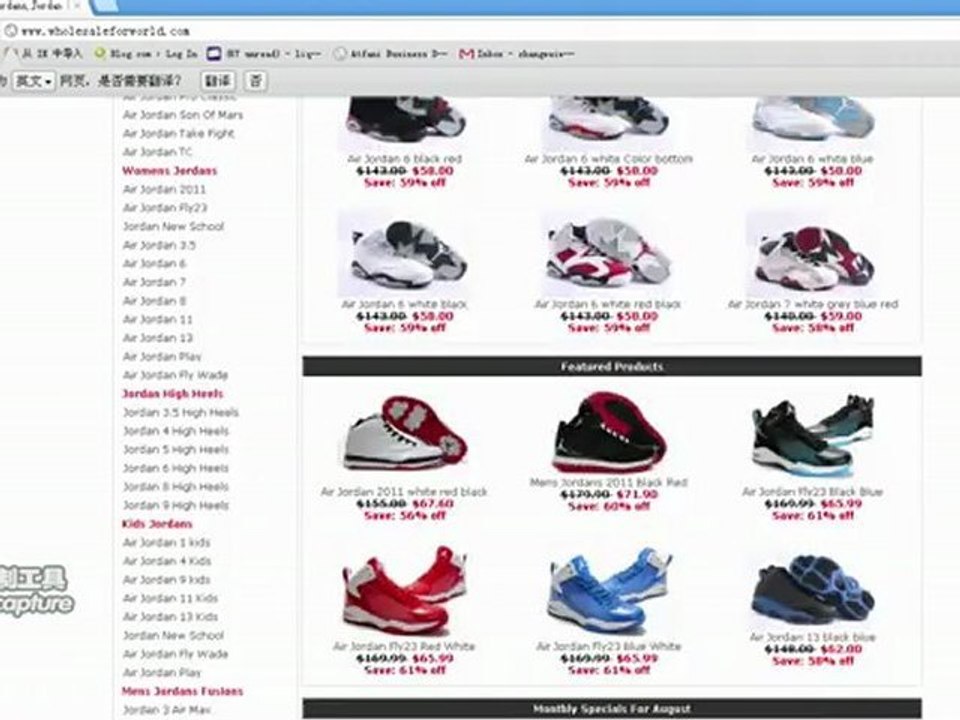View Air Jordan Fly23 Blue White image
Image resolution: width=960 pixels, height=720 pixels.
(x=609, y=590)
